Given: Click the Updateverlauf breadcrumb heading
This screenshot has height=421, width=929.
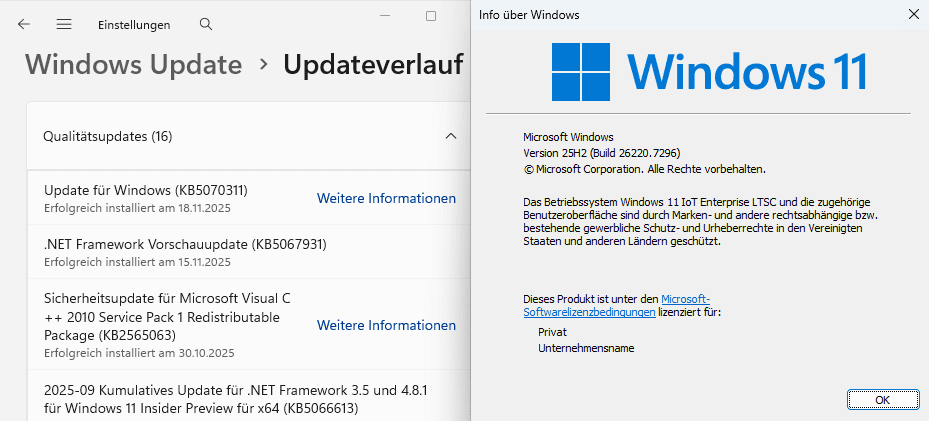Looking at the screenshot, I should [373, 64].
